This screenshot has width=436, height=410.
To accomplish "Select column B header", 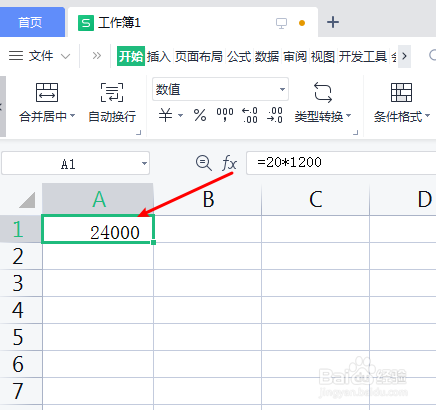I will pyautogui.click(x=208, y=199).
